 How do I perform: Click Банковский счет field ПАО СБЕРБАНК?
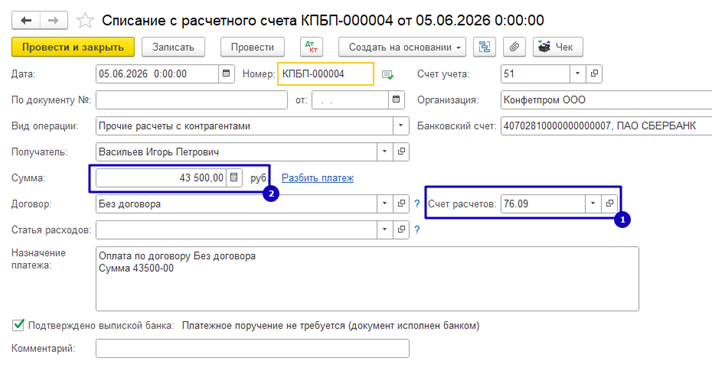pyautogui.click(x=606, y=126)
